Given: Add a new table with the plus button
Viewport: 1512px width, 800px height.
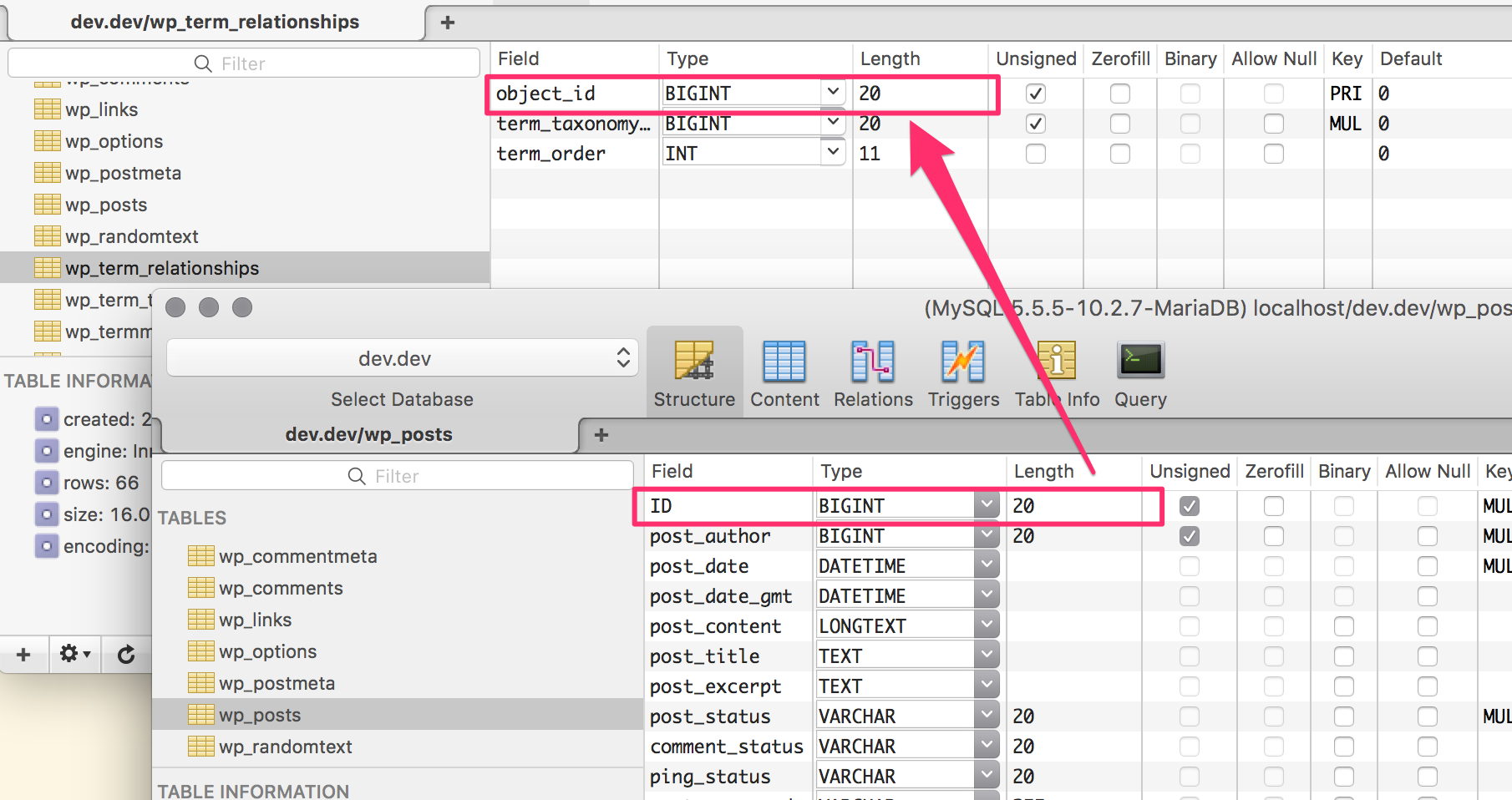Looking at the screenshot, I should point(23,654).
